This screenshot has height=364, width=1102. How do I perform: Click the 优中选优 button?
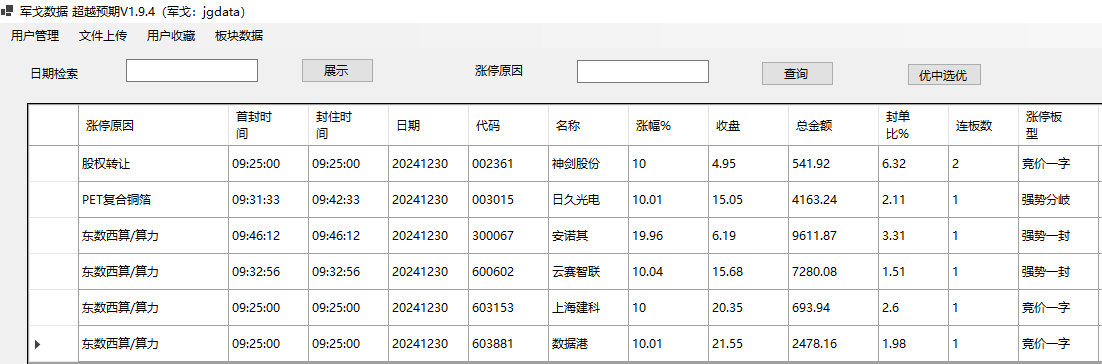coord(944,75)
